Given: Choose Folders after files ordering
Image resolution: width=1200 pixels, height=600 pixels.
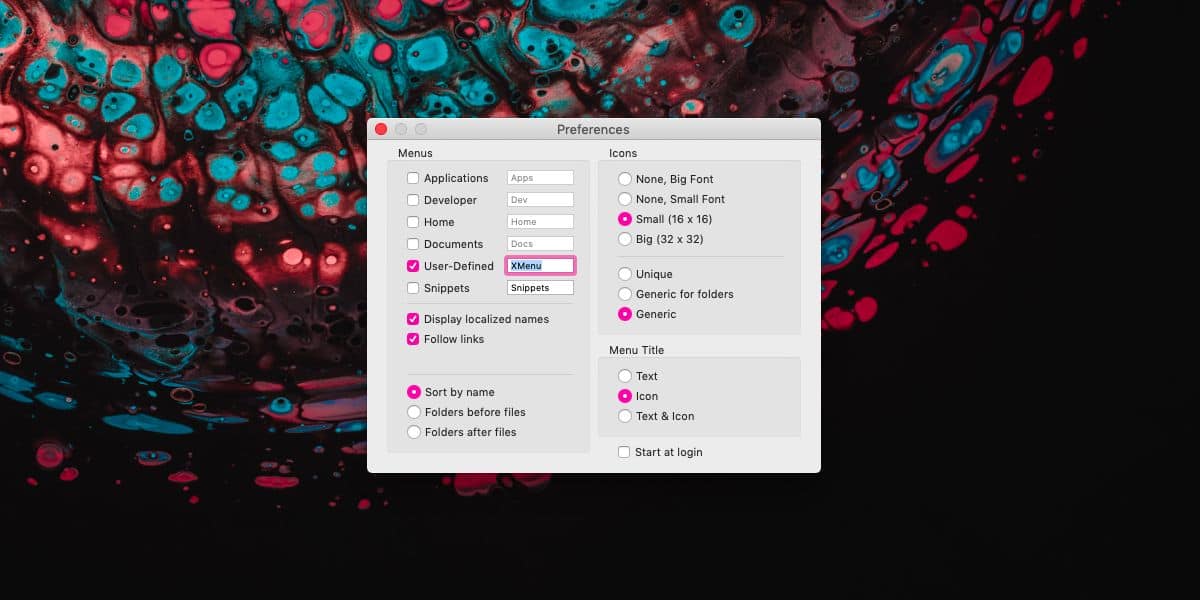Looking at the screenshot, I should click(413, 431).
